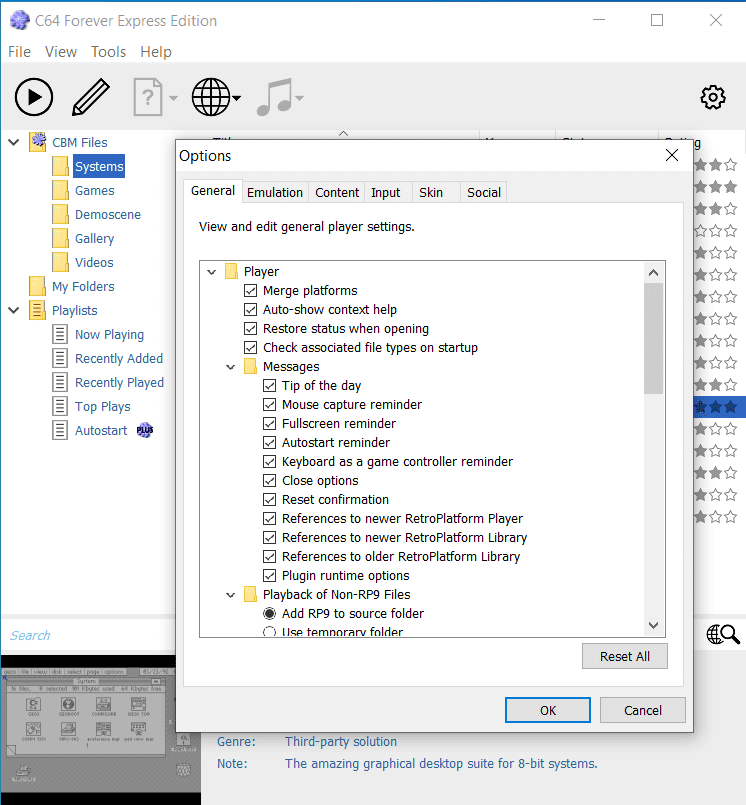Open the File menu

pos(20,52)
